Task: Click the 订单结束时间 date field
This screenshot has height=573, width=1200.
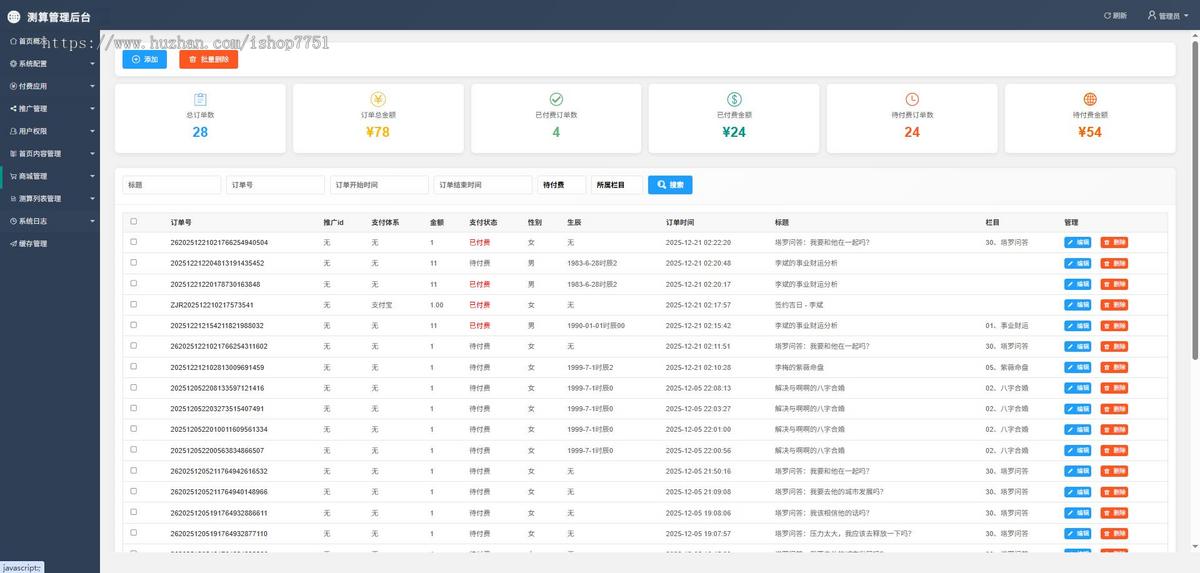Action: (x=483, y=185)
